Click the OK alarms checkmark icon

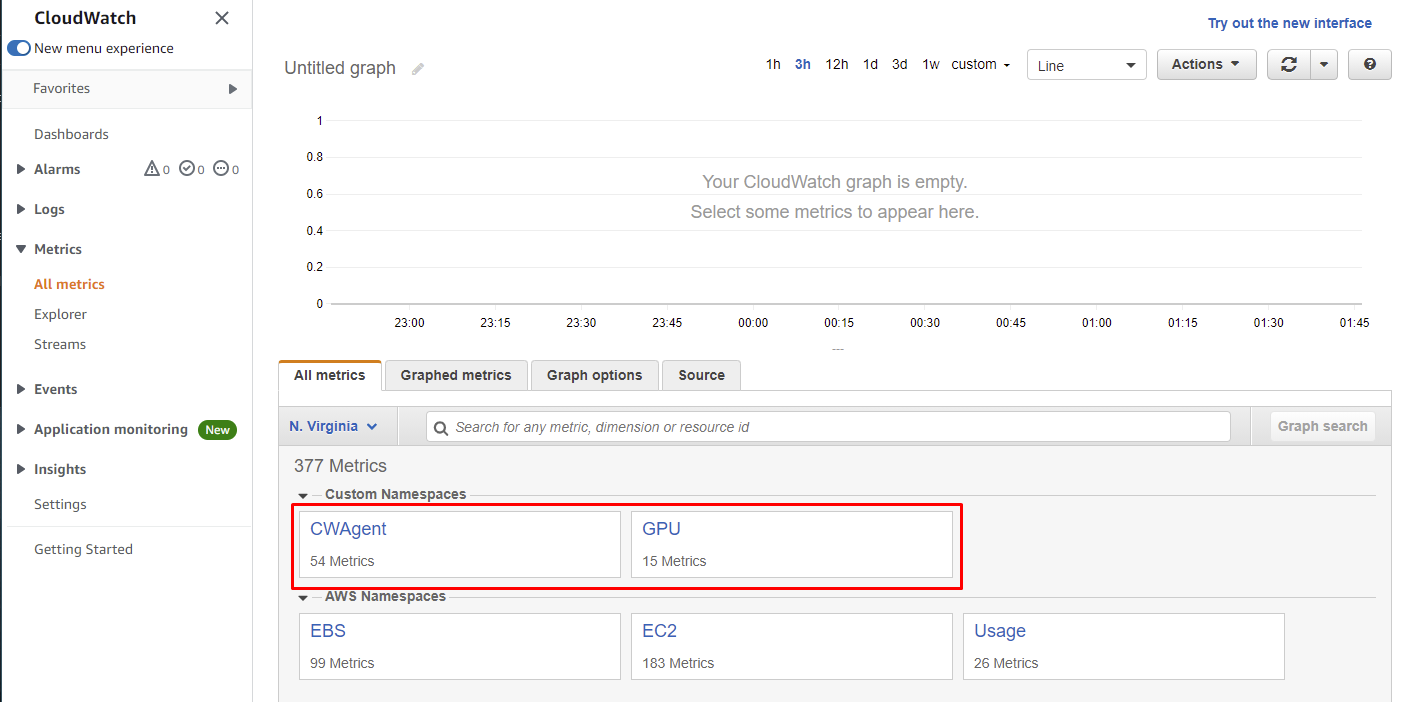coord(186,169)
